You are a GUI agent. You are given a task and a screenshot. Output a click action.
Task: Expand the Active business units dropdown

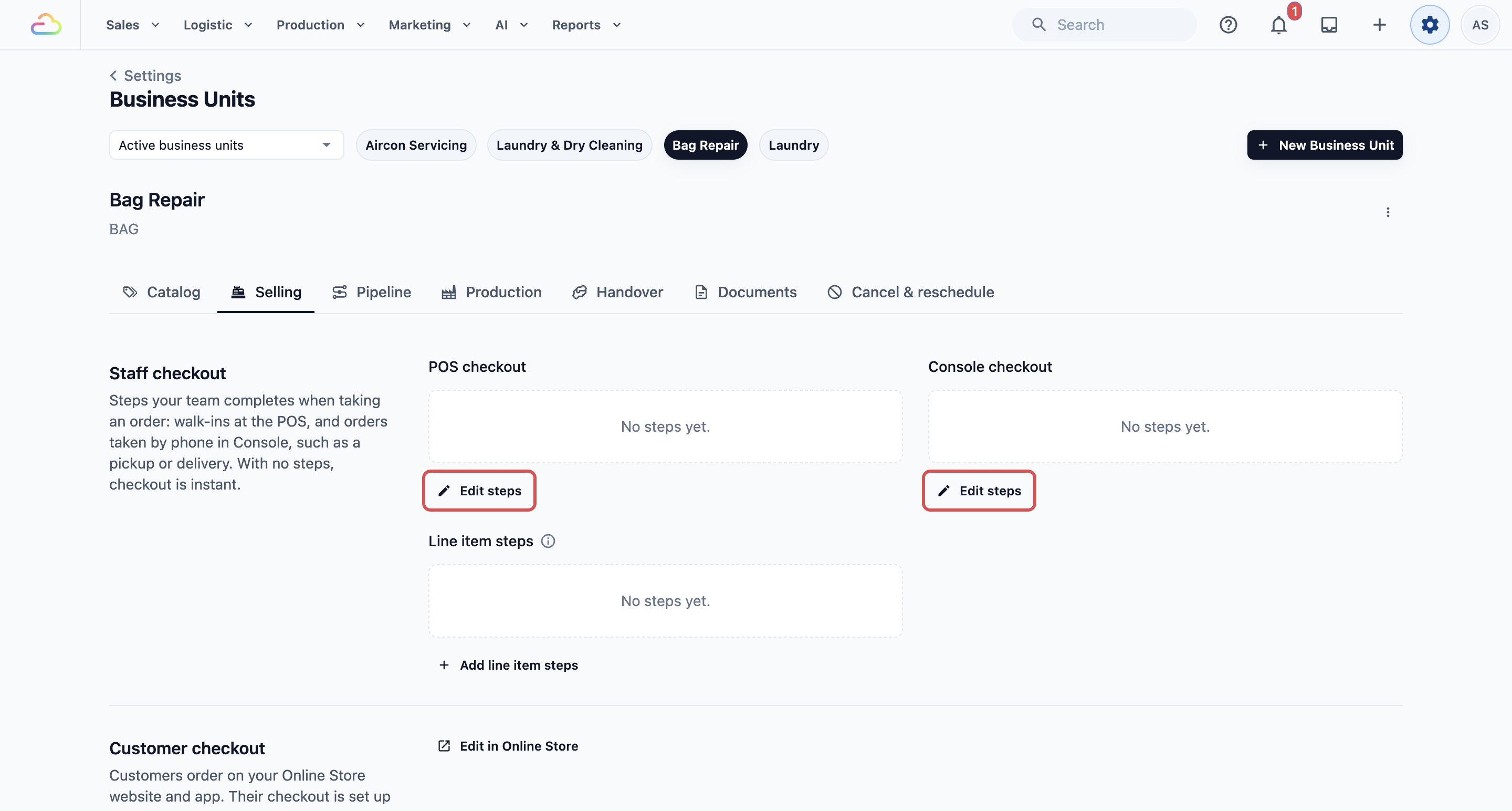[227, 145]
